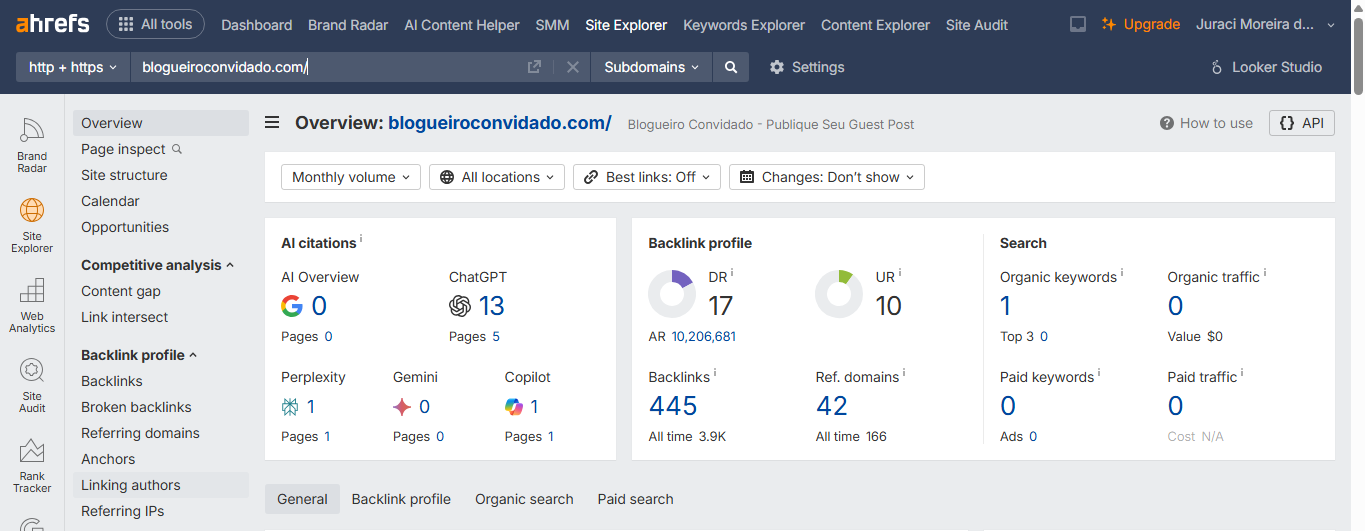Open the Subdomains mode dropdown
Screen dimensions: 1365x531
click(652, 67)
